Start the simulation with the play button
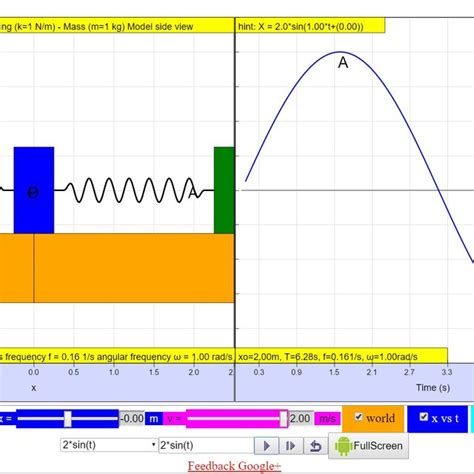Image resolution: width=474 pixels, height=474 pixels. point(266,446)
